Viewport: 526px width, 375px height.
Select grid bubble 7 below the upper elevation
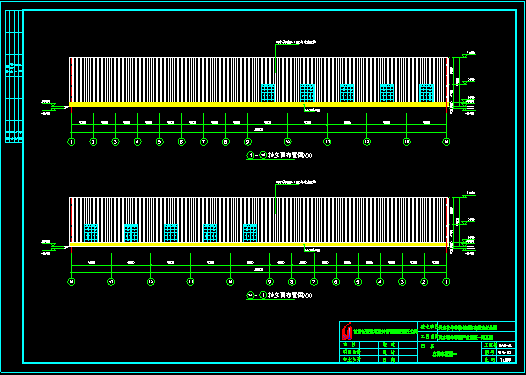[x=203, y=142]
